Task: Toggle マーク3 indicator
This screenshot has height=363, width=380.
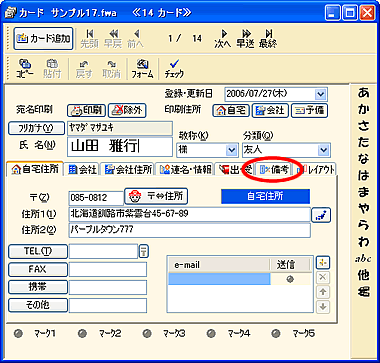Action: click(x=147, y=333)
